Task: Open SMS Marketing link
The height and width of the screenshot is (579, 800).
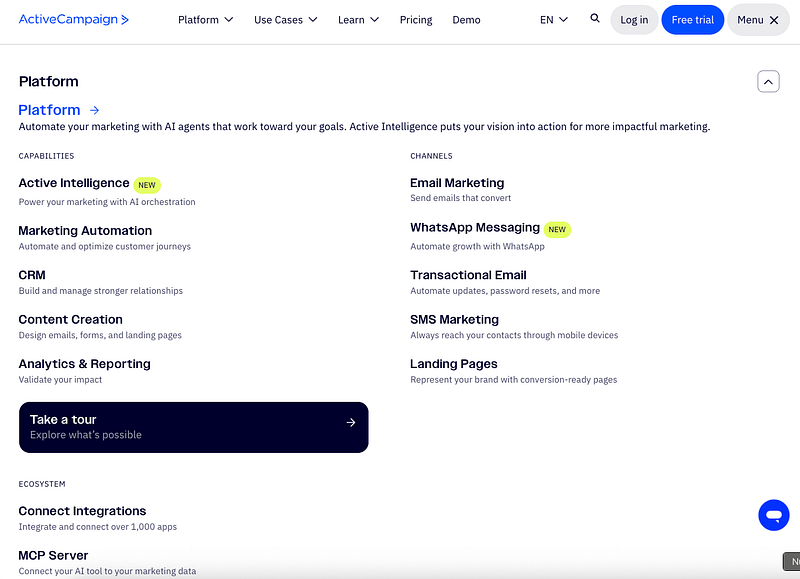Action: click(x=455, y=319)
